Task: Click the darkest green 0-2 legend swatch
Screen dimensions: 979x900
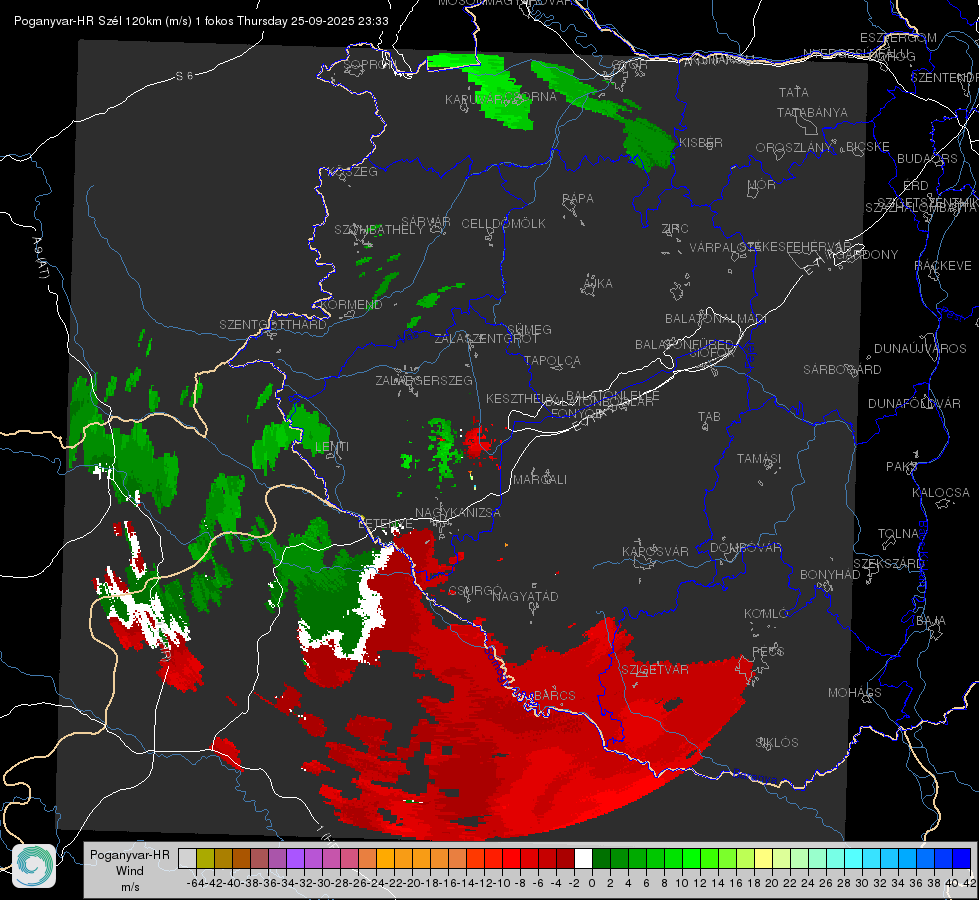Action: [x=601, y=858]
